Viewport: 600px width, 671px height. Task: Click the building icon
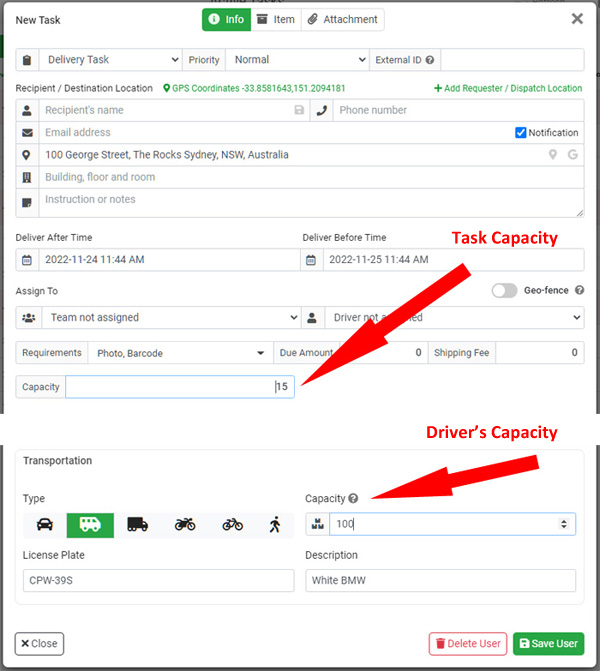click(27, 177)
